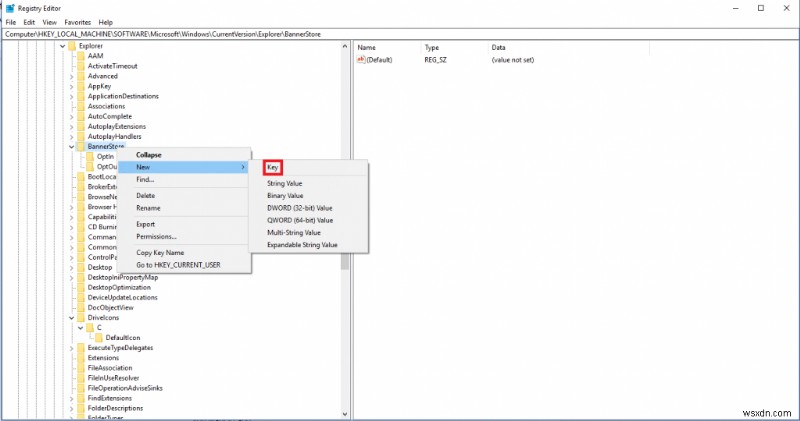The width and height of the screenshot is (800, 421).
Task: Open the File menu
Action: (11, 22)
